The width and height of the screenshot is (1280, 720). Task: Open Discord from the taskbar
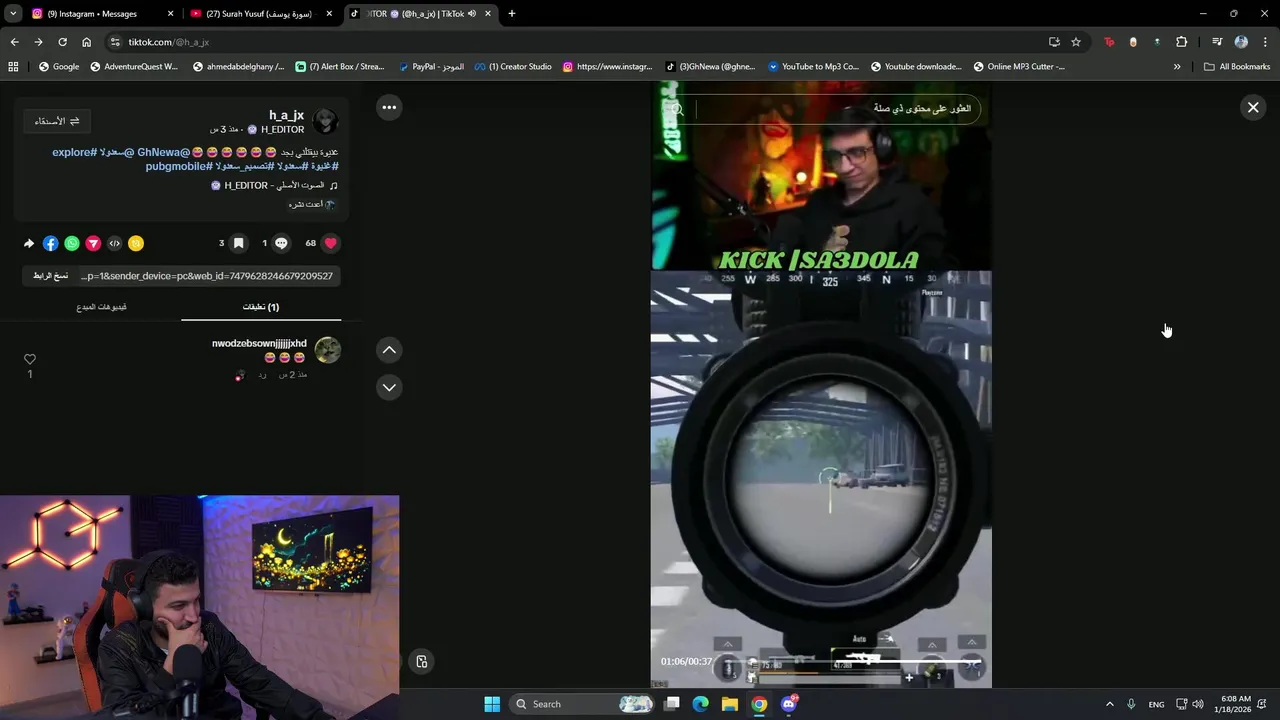coord(789,704)
